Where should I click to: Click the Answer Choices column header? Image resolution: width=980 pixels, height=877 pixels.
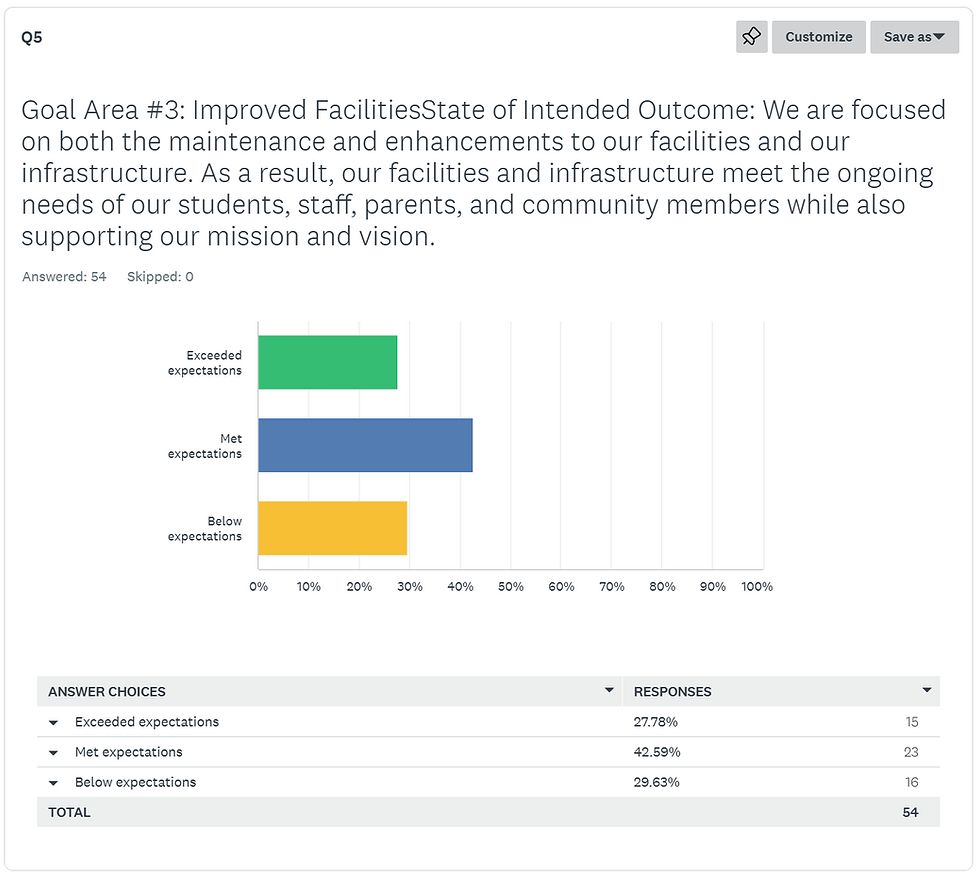point(107,692)
